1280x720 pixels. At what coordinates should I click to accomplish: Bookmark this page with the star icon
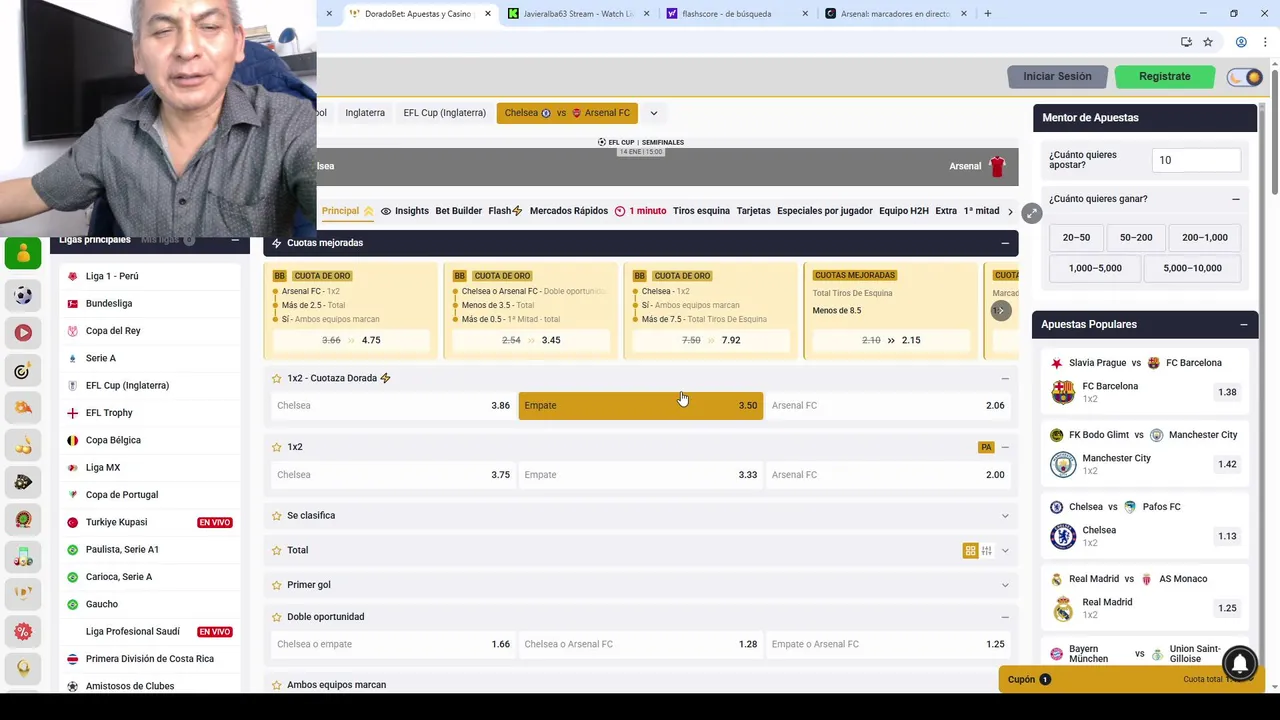[x=1208, y=42]
